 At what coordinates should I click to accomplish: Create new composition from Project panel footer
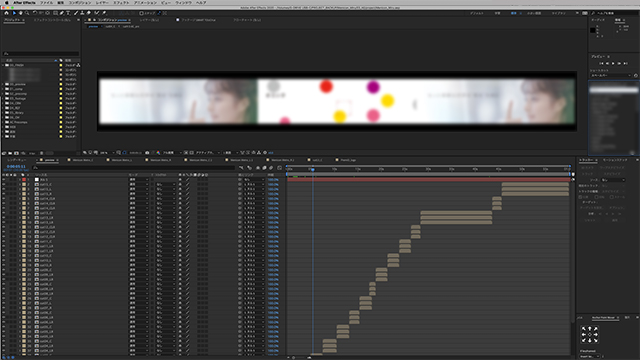pos(16,153)
